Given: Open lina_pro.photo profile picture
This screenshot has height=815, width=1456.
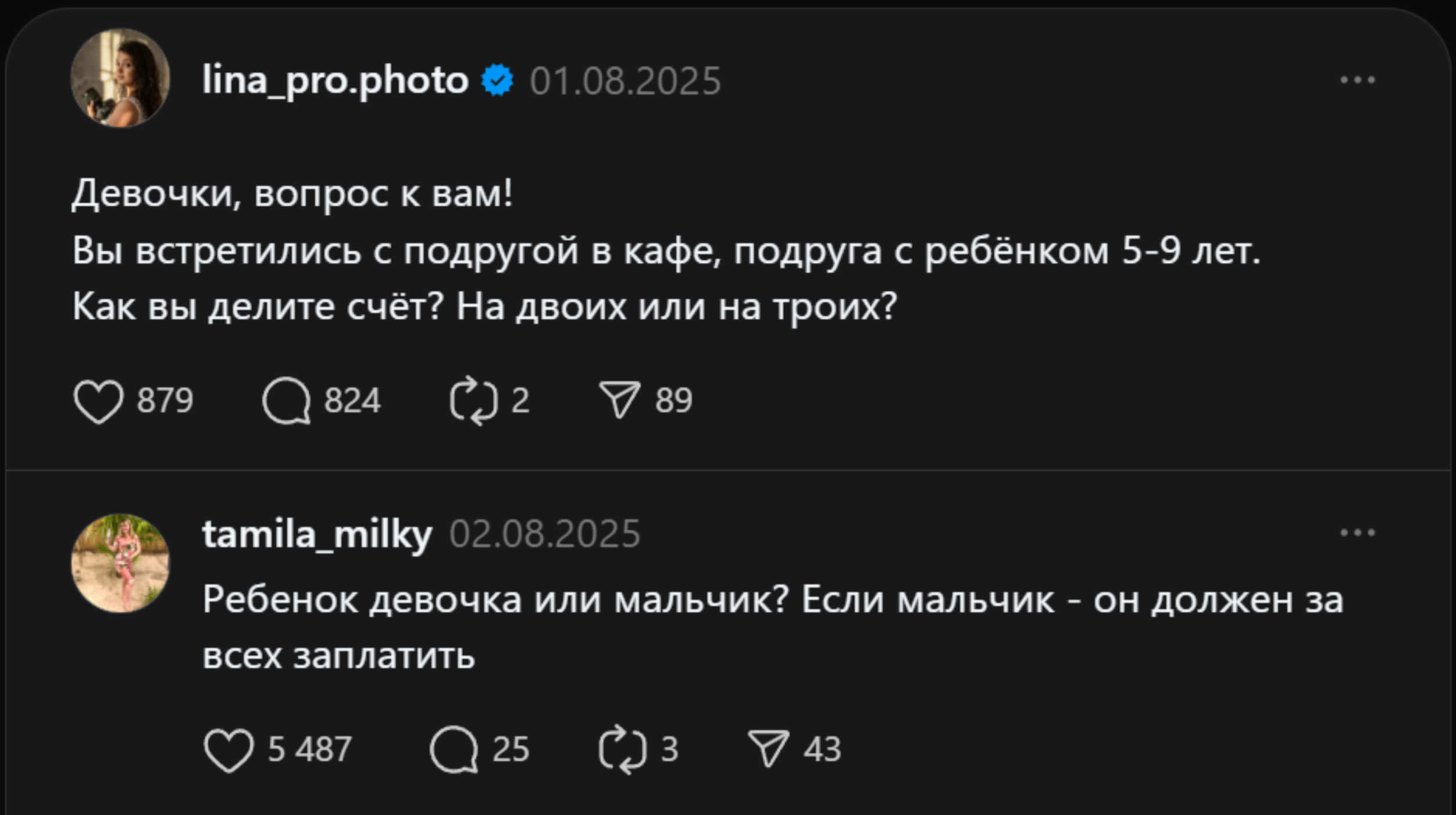Looking at the screenshot, I should pyautogui.click(x=120, y=78).
